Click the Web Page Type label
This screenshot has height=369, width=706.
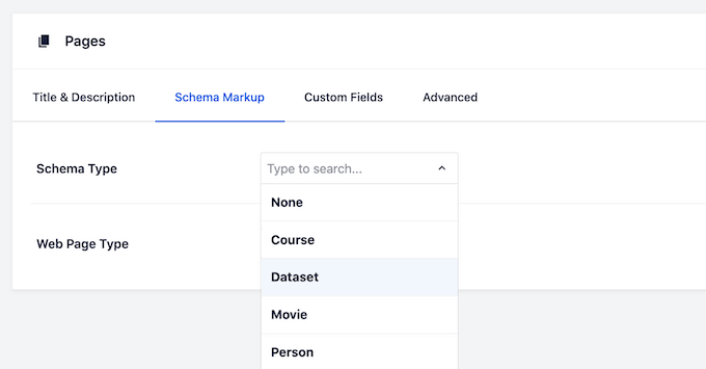click(x=82, y=244)
